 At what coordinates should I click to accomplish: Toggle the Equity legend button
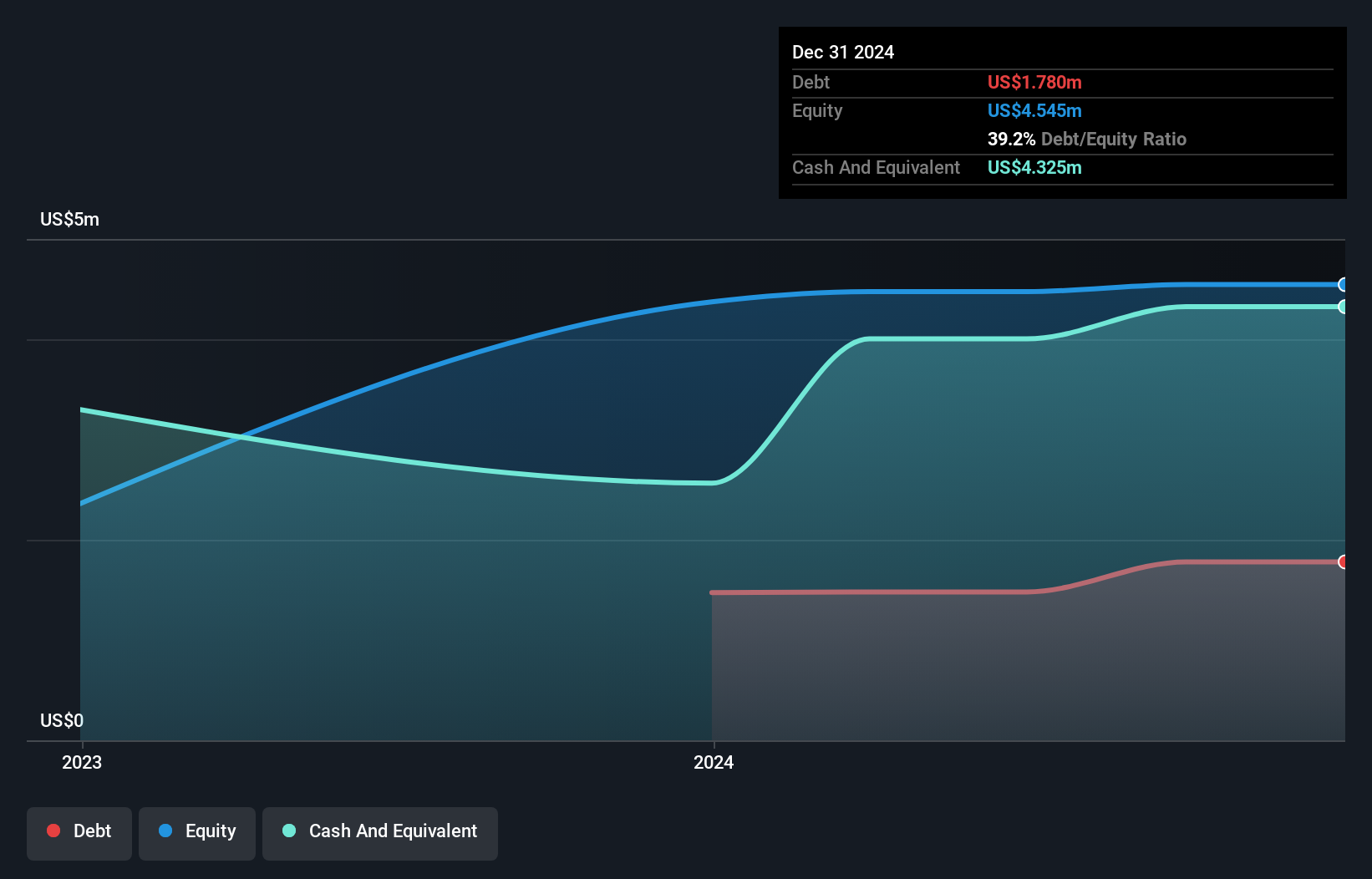click(x=197, y=833)
